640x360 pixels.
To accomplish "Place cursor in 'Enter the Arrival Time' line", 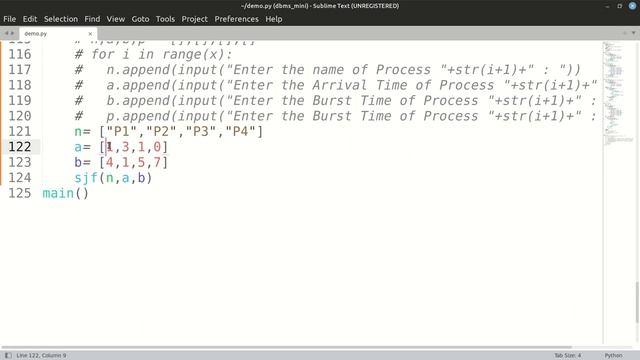I will [336, 85].
